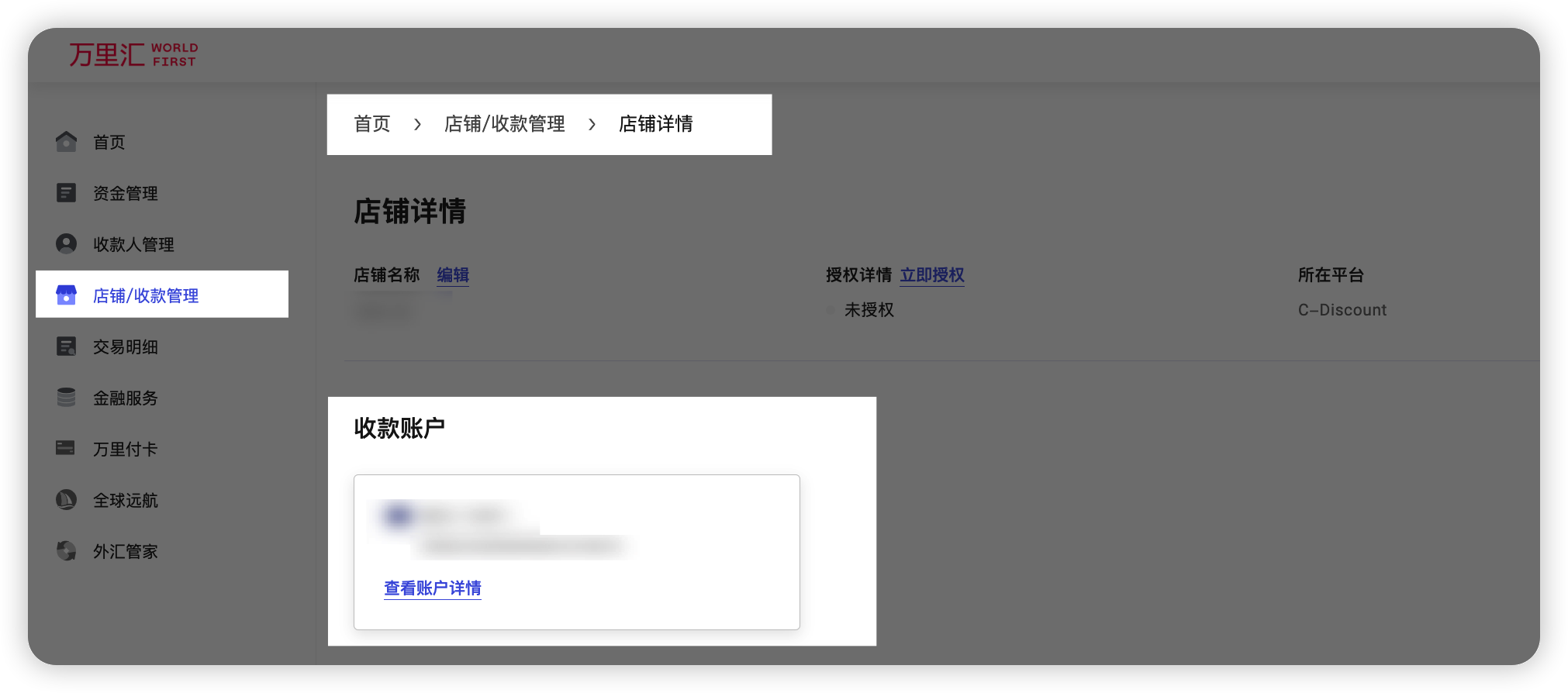Viewport: 1568px width, 693px height.
Task: Click the 未授权 status text
Action: coord(869,310)
